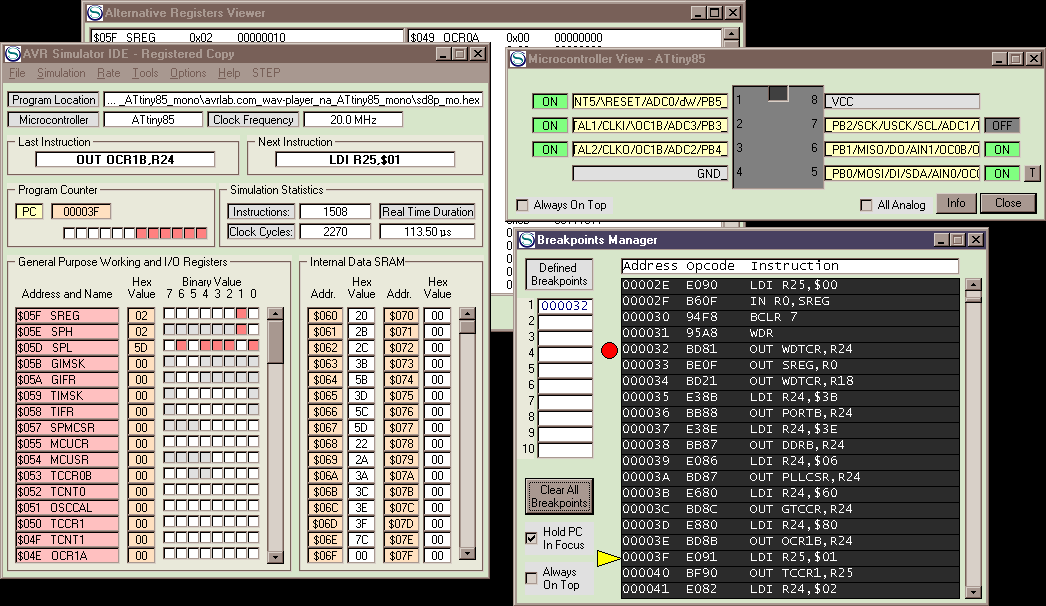
Task: Click the SPL hex value 5D
Action: pyautogui.click(x=141, y=348)
